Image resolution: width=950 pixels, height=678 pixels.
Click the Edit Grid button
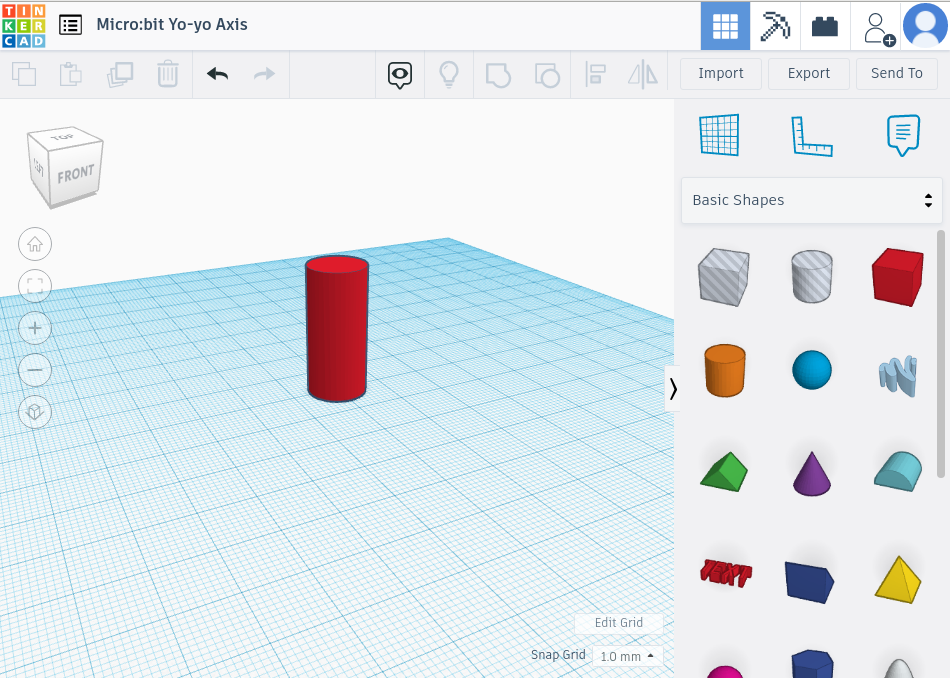coord(618,622)
